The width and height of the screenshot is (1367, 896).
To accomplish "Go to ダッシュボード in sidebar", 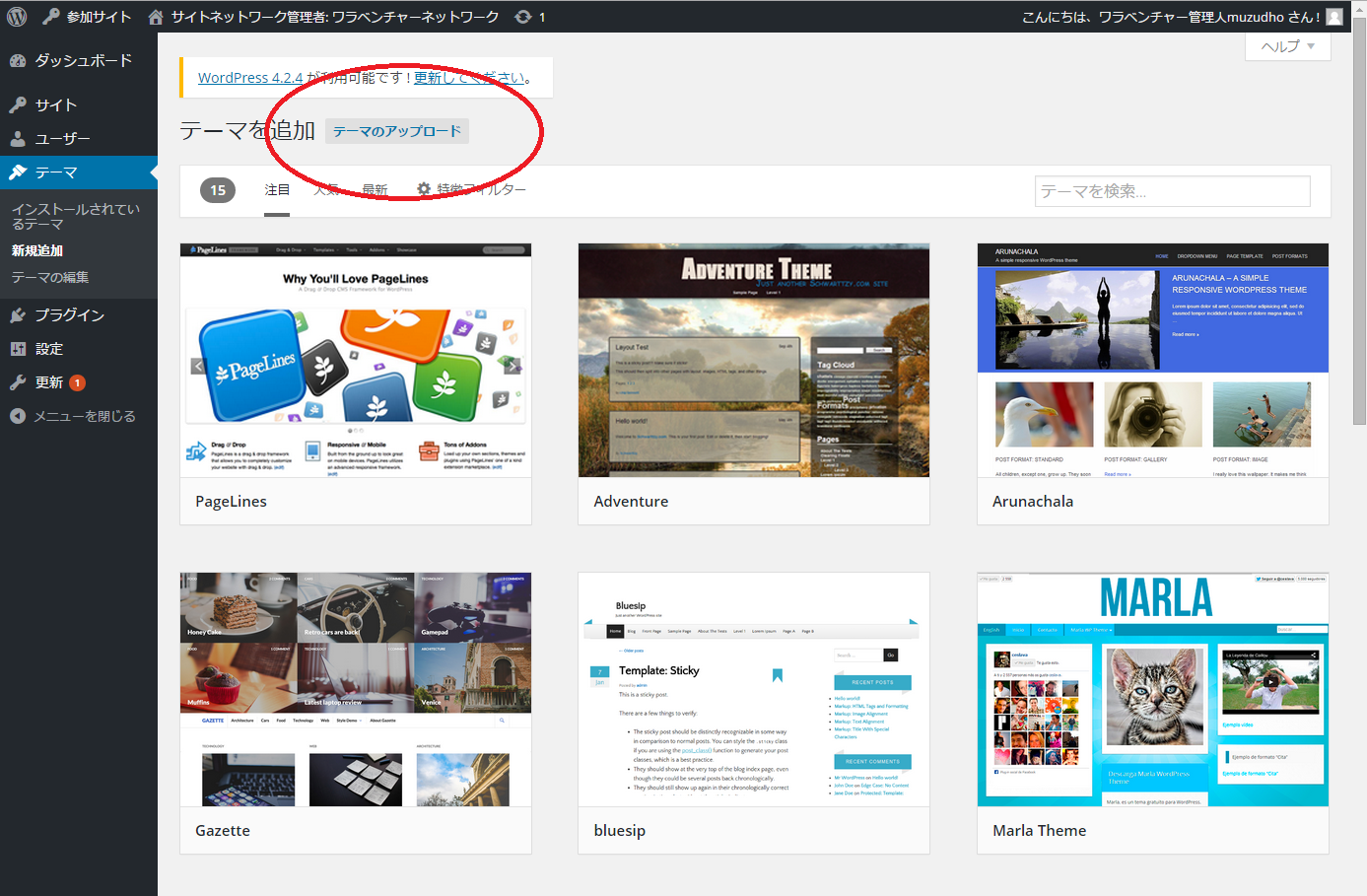I will (79, 60).
